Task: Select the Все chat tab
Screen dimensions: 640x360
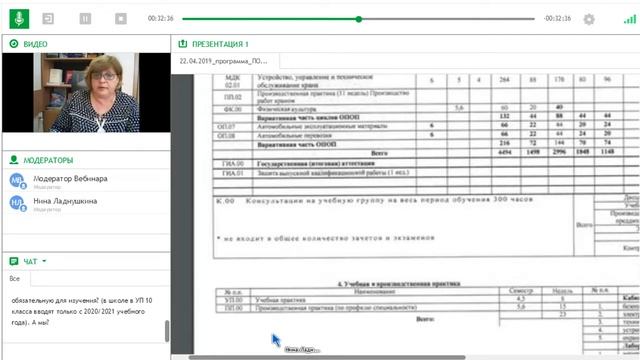Action: click(x=15, y=278)
